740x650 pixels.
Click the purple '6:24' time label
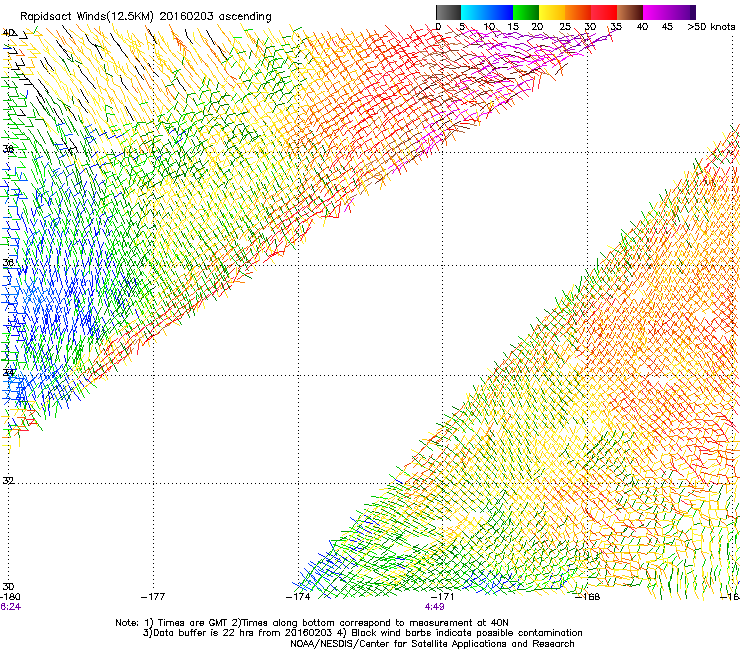(x=10, y=607)
